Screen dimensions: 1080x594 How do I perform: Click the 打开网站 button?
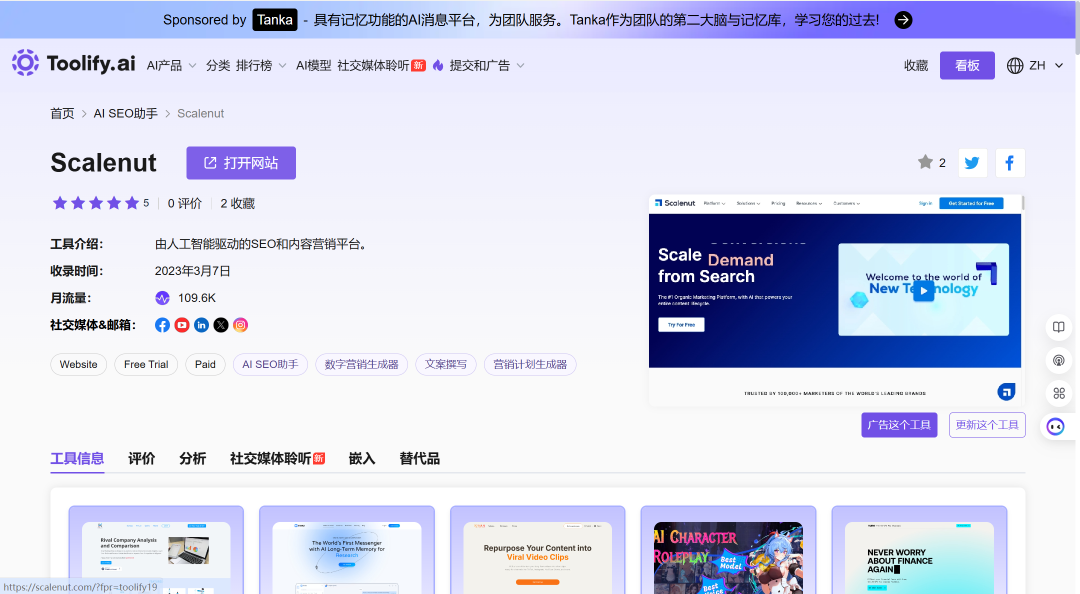(x=241, y=163)
